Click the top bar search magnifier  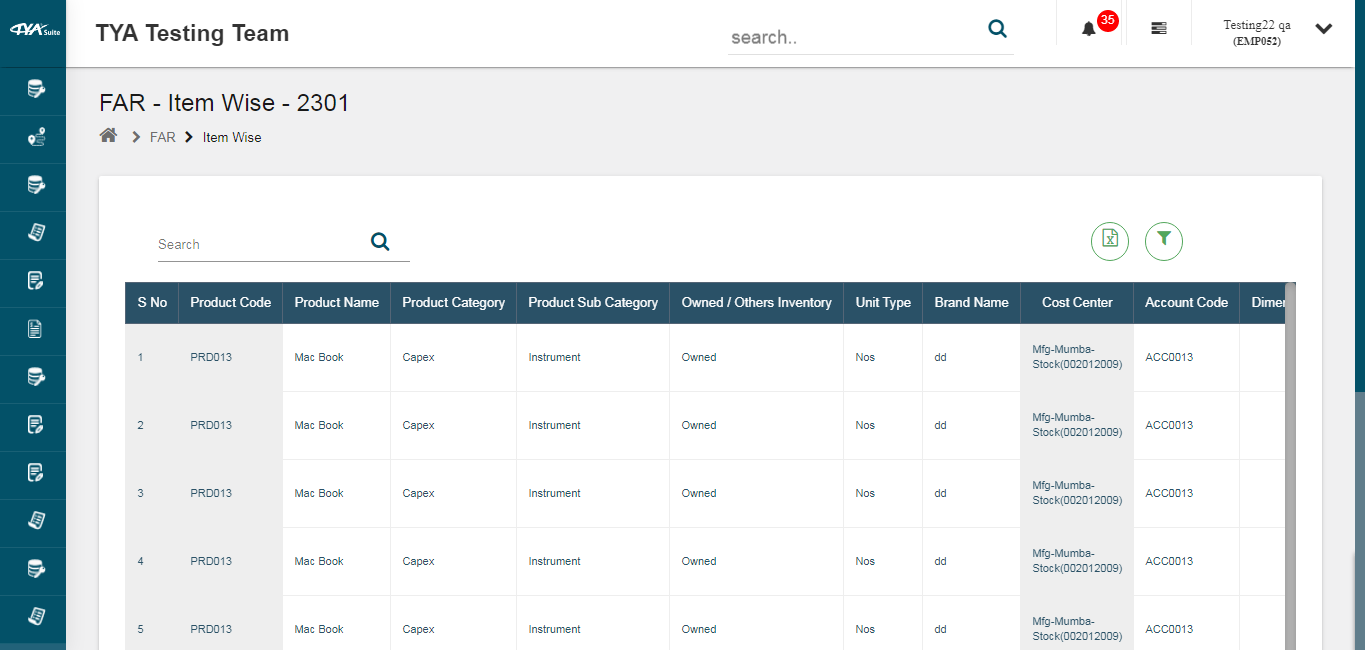(x=997, y=29)
